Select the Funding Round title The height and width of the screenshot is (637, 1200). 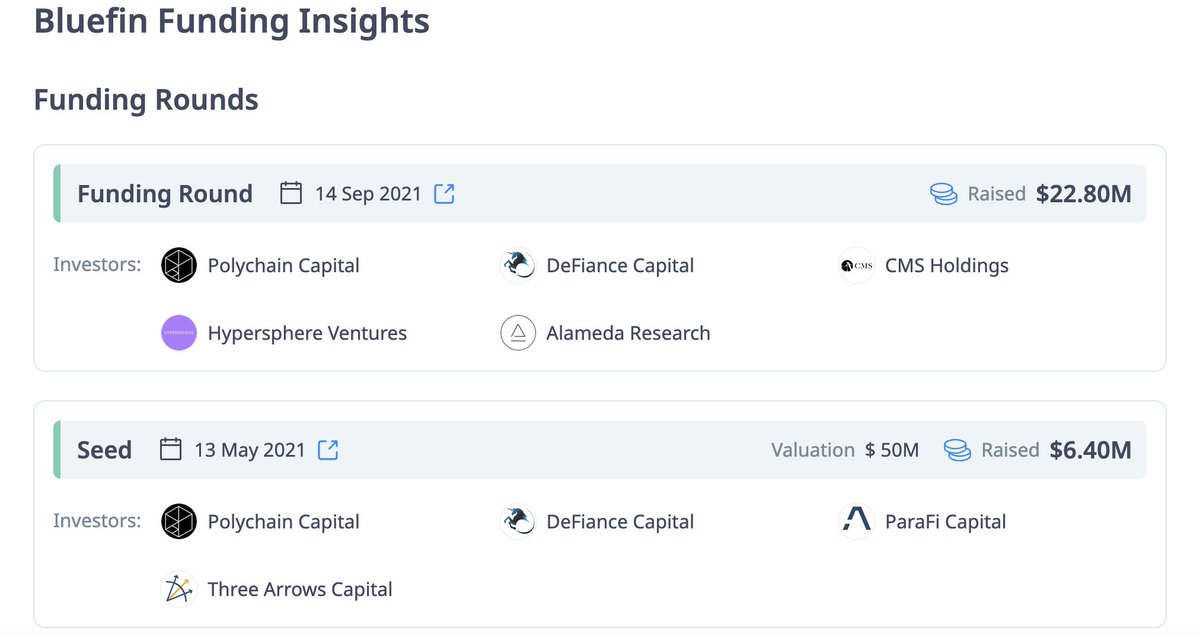(165, 194)
